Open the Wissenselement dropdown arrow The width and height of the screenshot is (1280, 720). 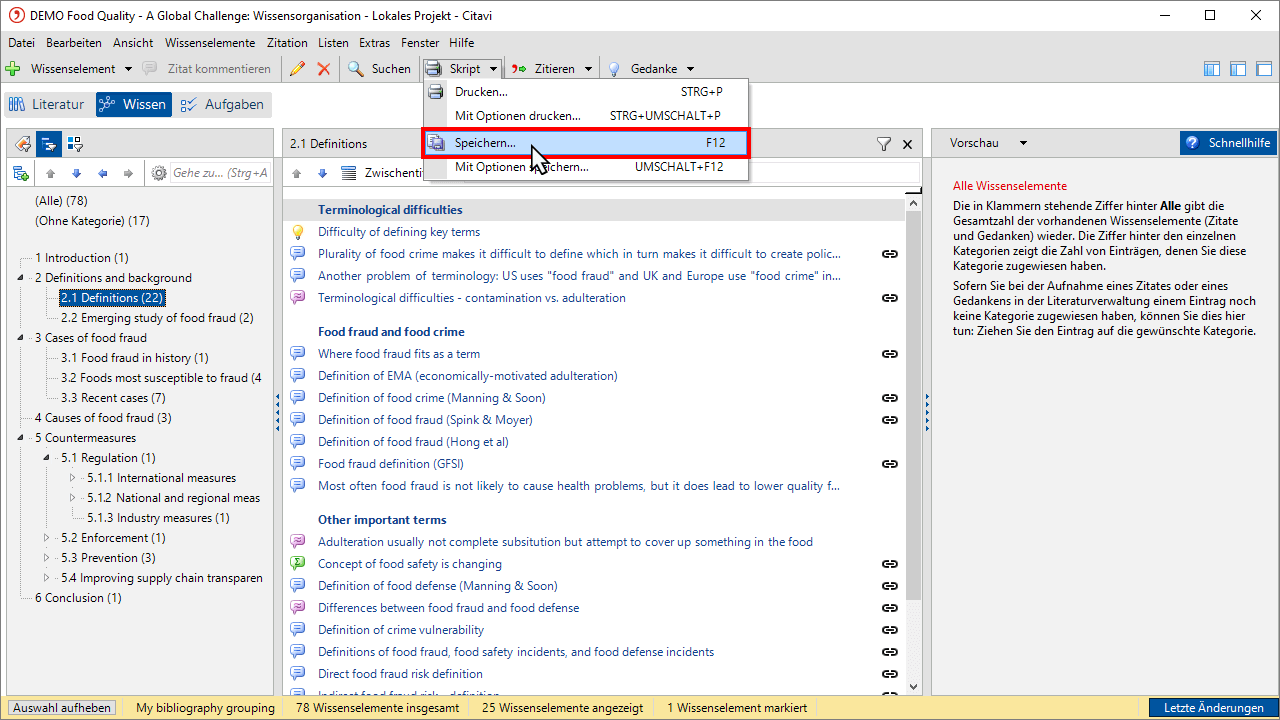(x=127, y=69)
